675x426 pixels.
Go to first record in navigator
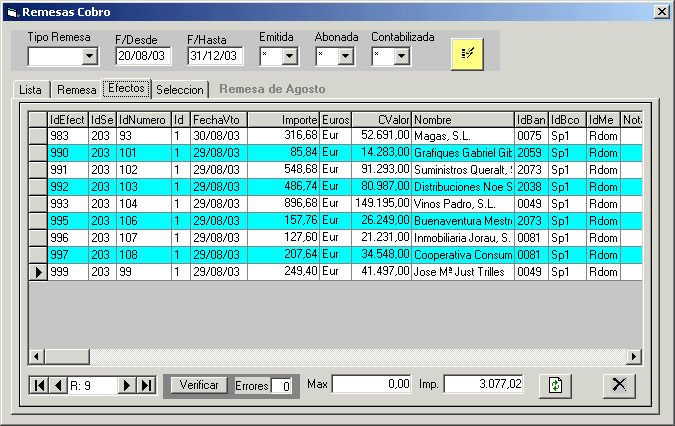pos(40,385)
